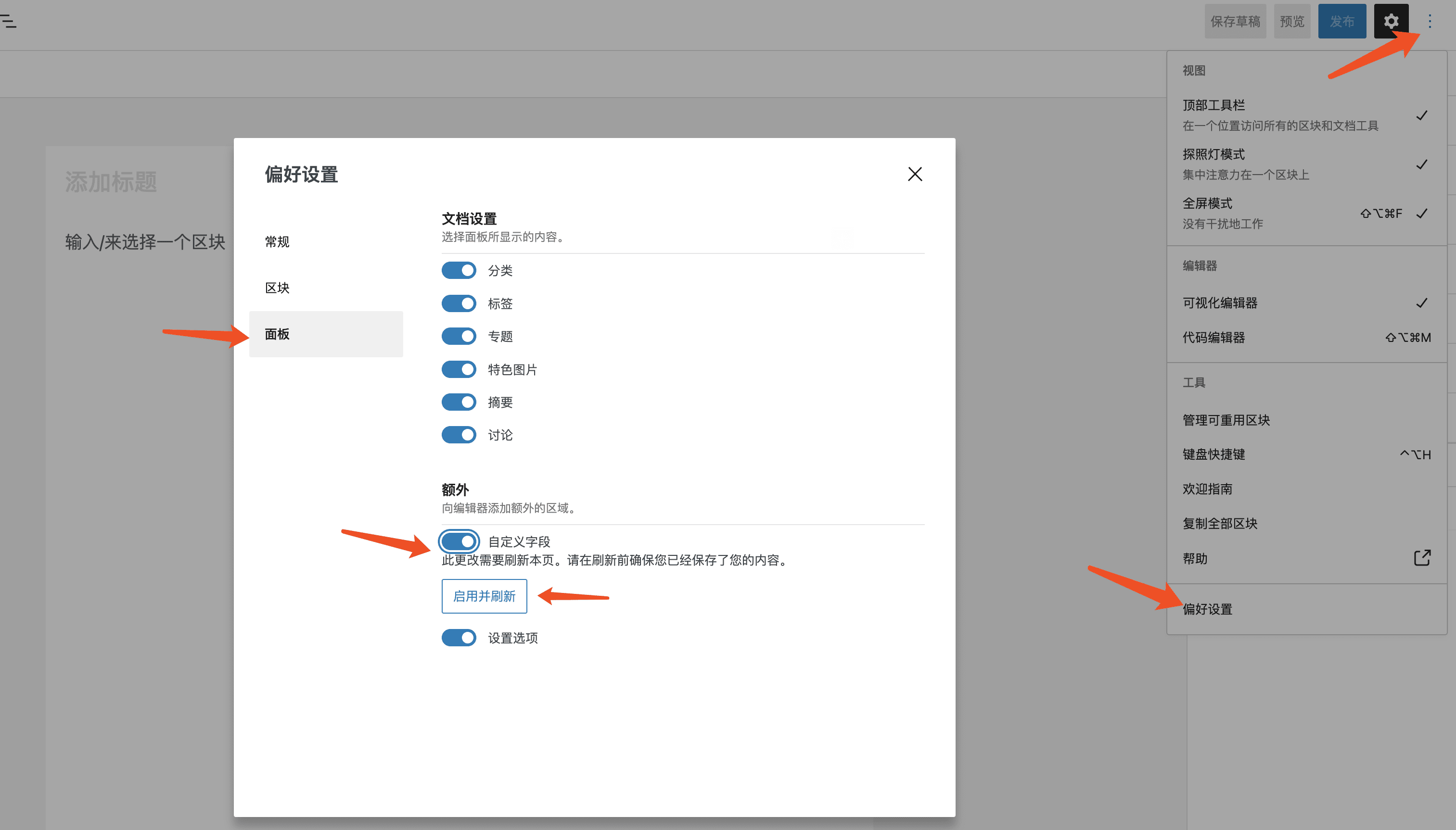1456x830 pixels.
Task: Switch to the 区块 preferences tab
Action: coord(326,288)
